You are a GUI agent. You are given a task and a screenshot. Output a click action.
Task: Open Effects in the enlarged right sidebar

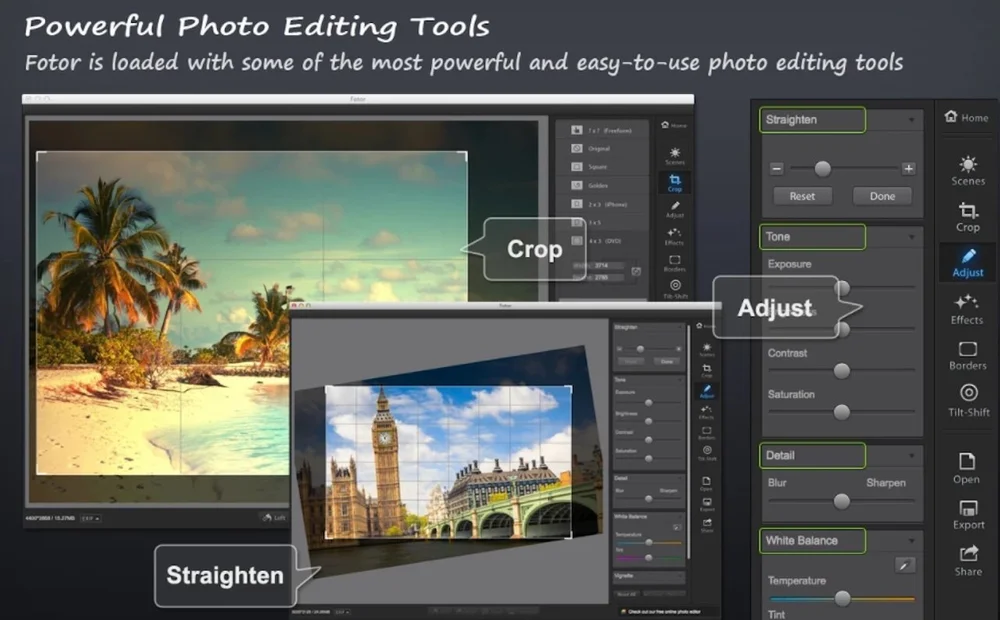967,309
